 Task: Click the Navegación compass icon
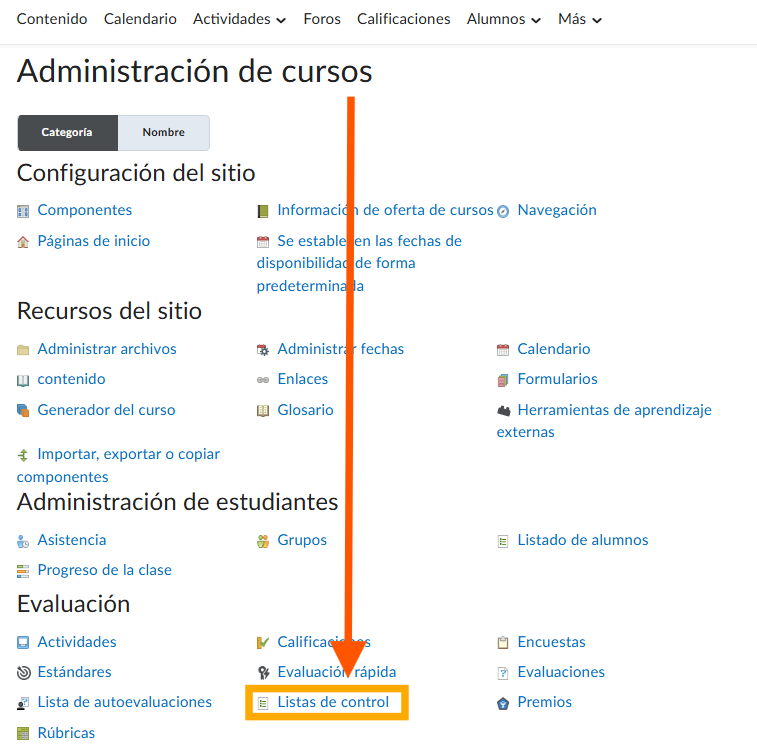[503, 211]
